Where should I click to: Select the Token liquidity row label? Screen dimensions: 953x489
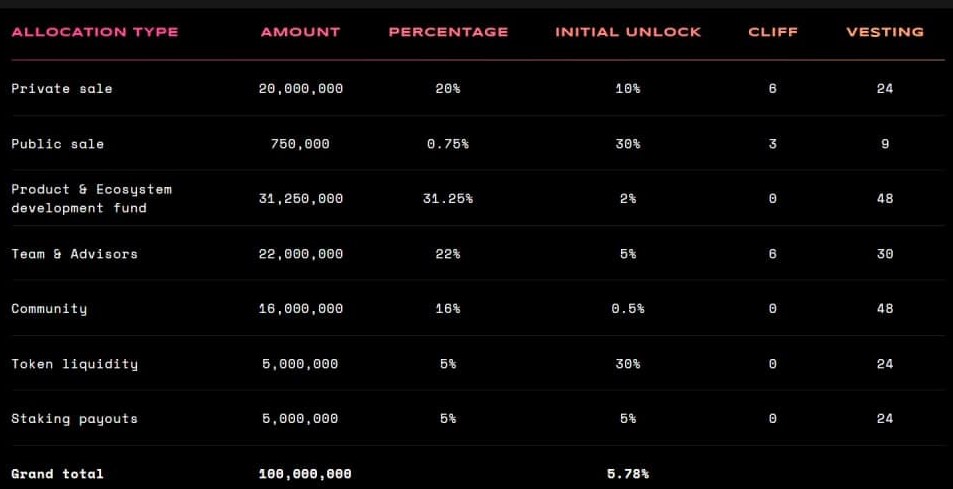(74, 364)
